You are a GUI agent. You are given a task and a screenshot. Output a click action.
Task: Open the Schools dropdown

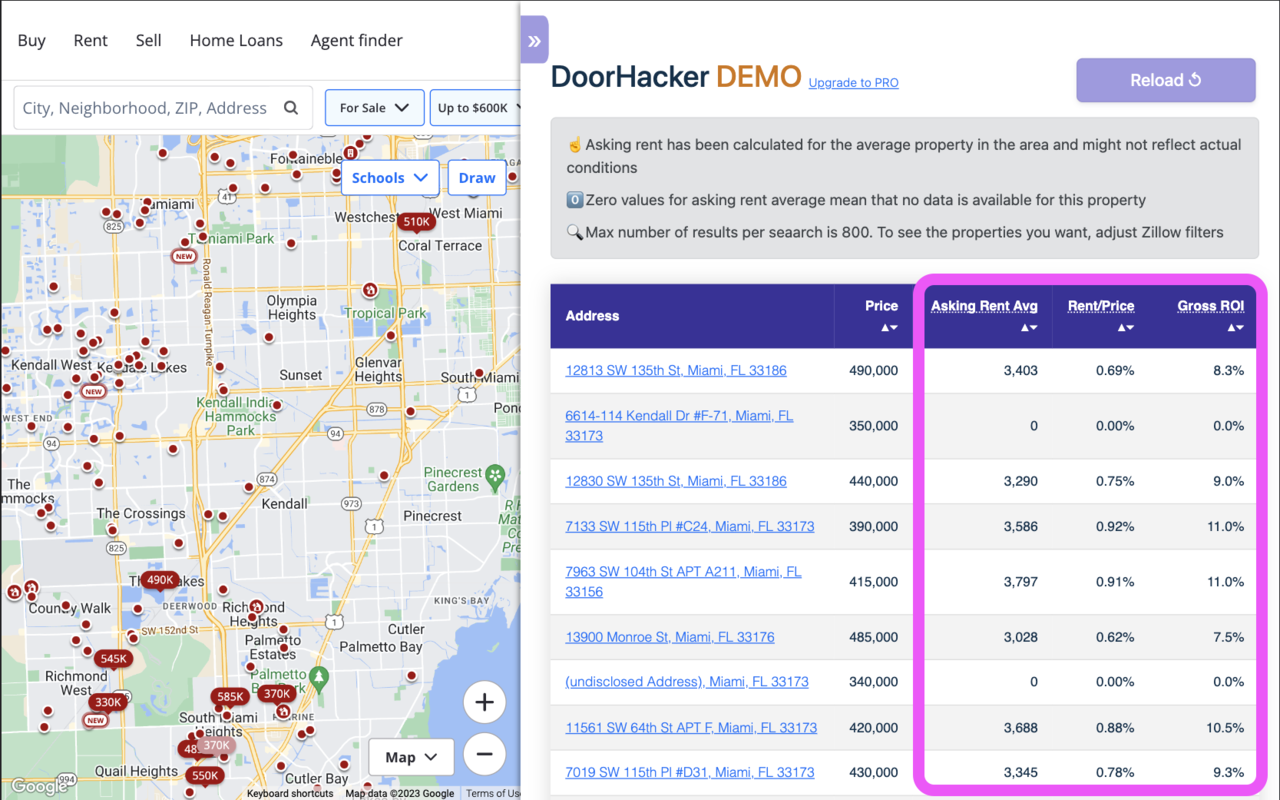tap(389, 177)
